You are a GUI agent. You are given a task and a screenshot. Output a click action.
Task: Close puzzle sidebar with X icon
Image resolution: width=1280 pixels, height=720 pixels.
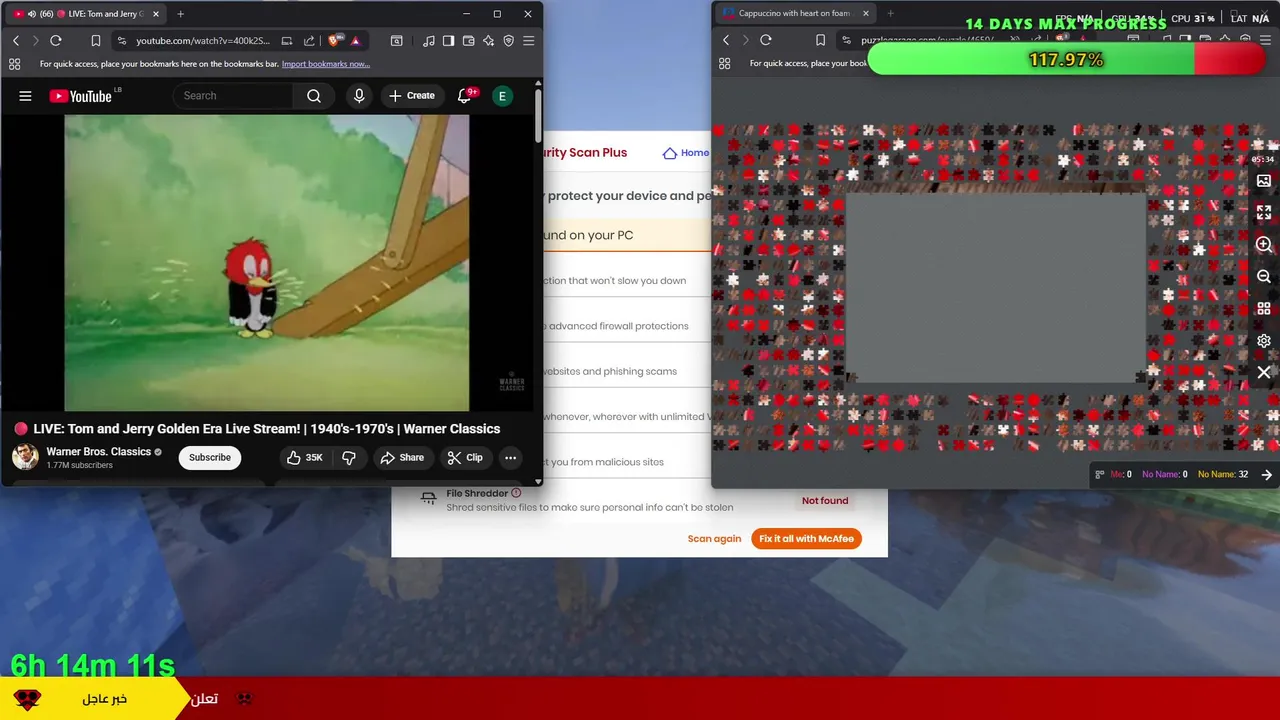point(1264,372)
